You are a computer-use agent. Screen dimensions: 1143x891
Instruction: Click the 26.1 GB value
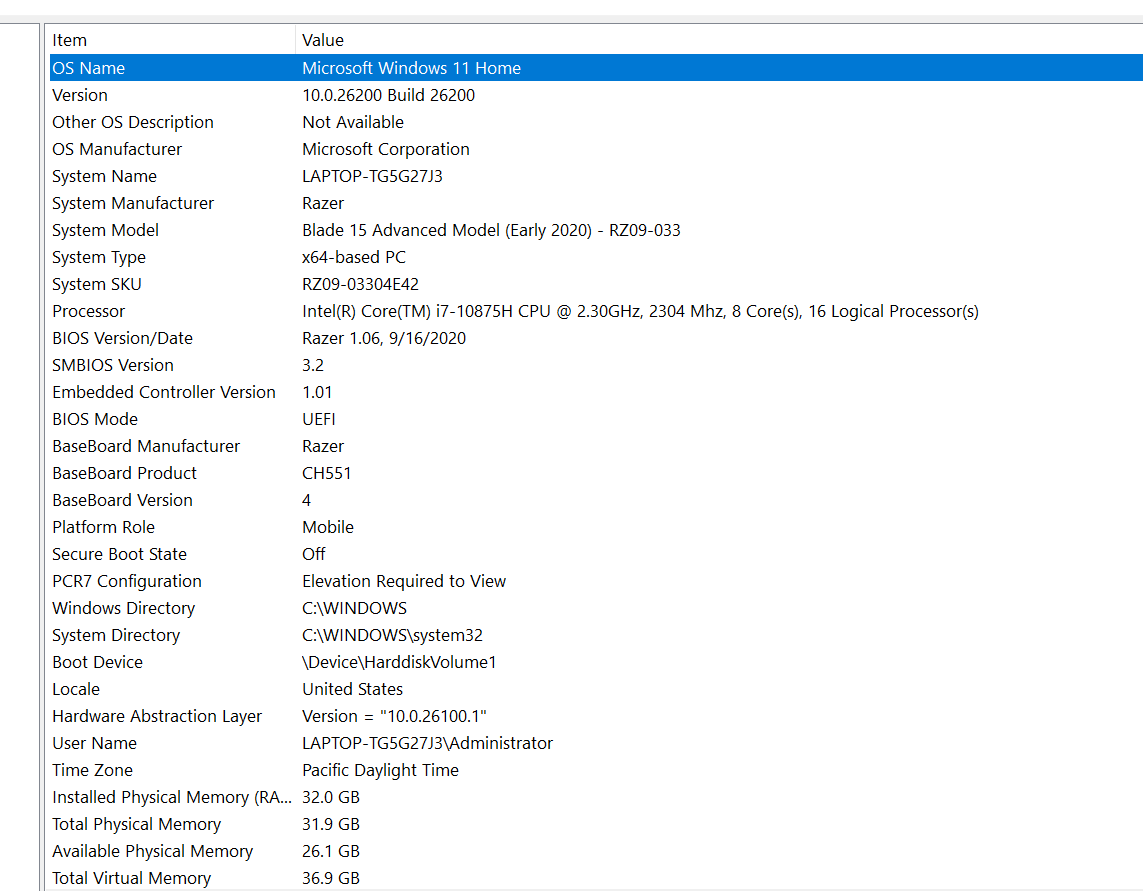pos(331,850)
